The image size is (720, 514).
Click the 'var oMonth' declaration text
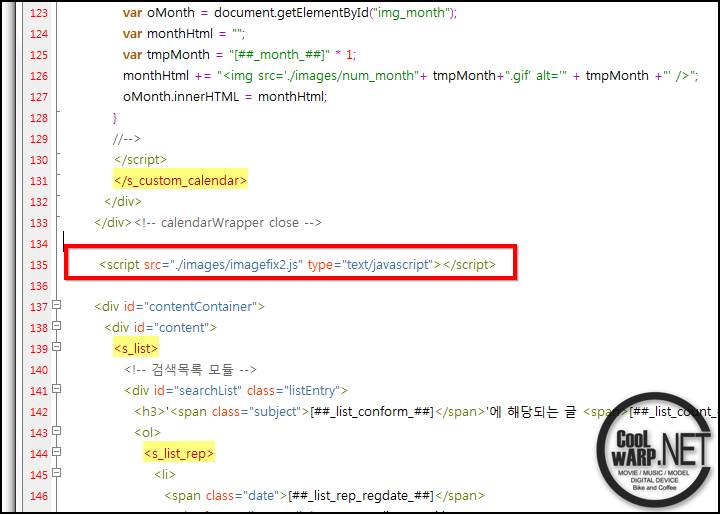(158, 13)
